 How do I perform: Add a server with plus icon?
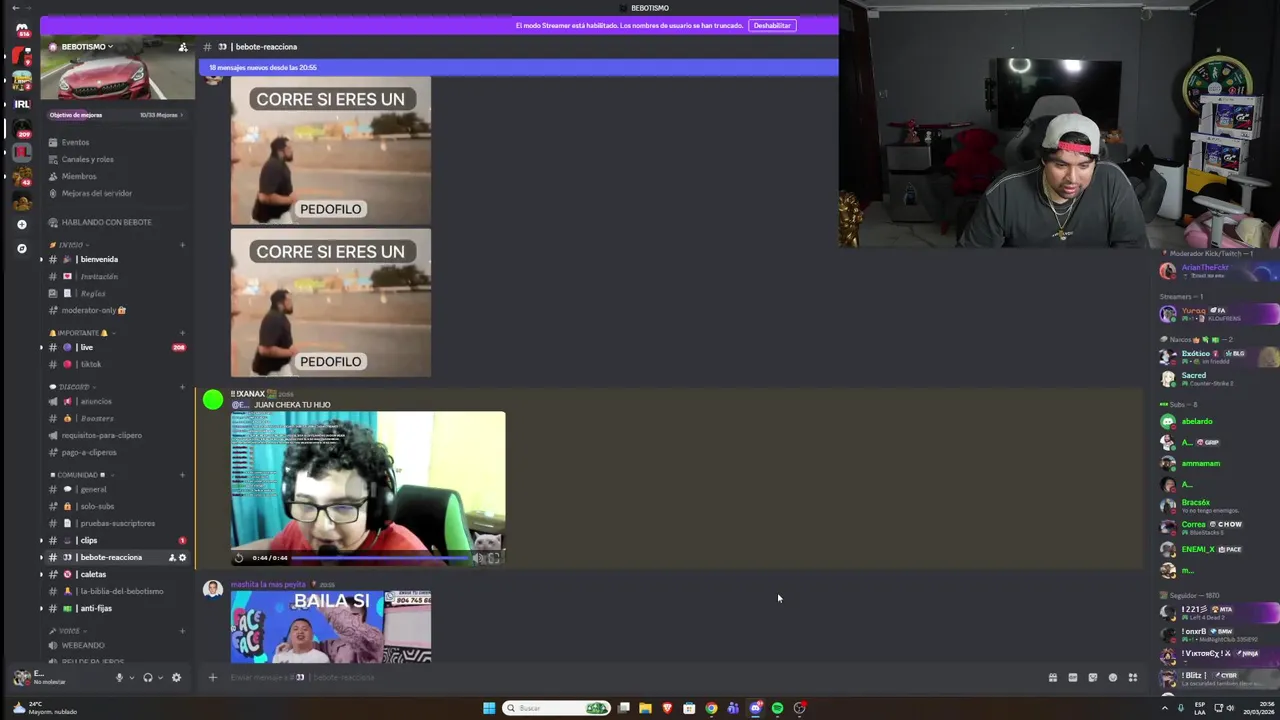pos(21,224)
